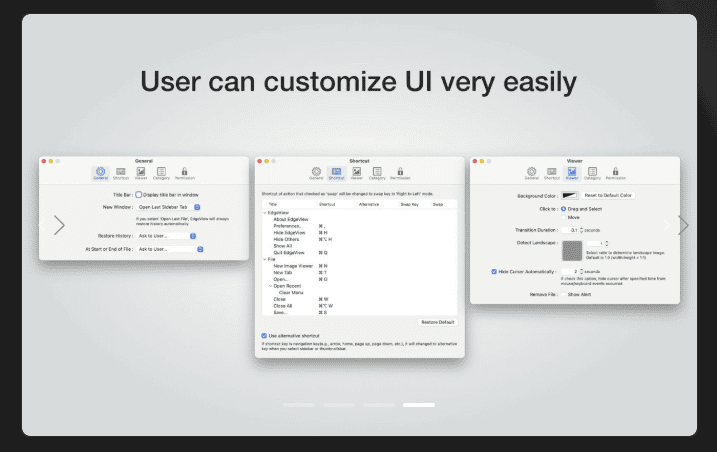Jump to third slide page indicator
717x452 pixels.
[379, 405]
